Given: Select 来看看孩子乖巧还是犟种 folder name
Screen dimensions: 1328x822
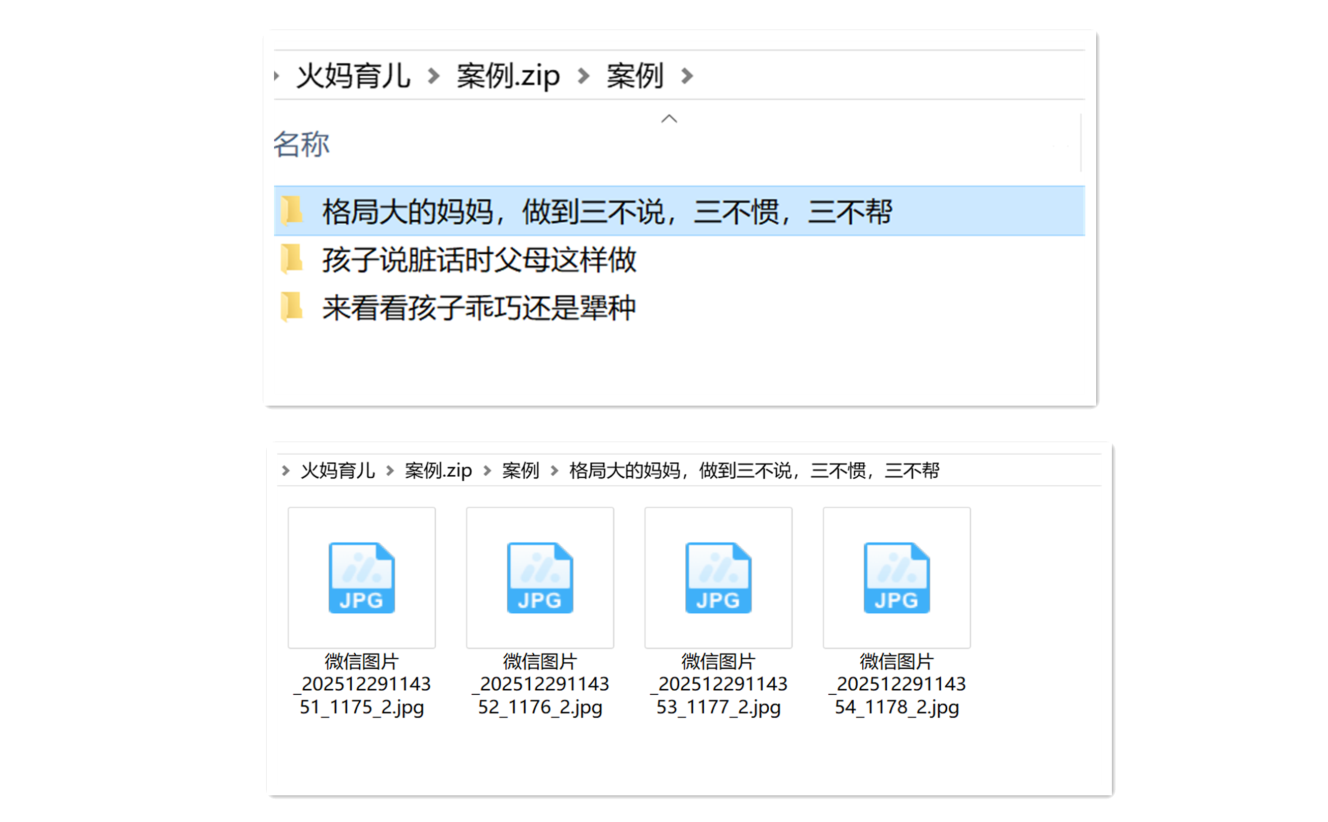Looking at the screenshot, I should (479, 306).
